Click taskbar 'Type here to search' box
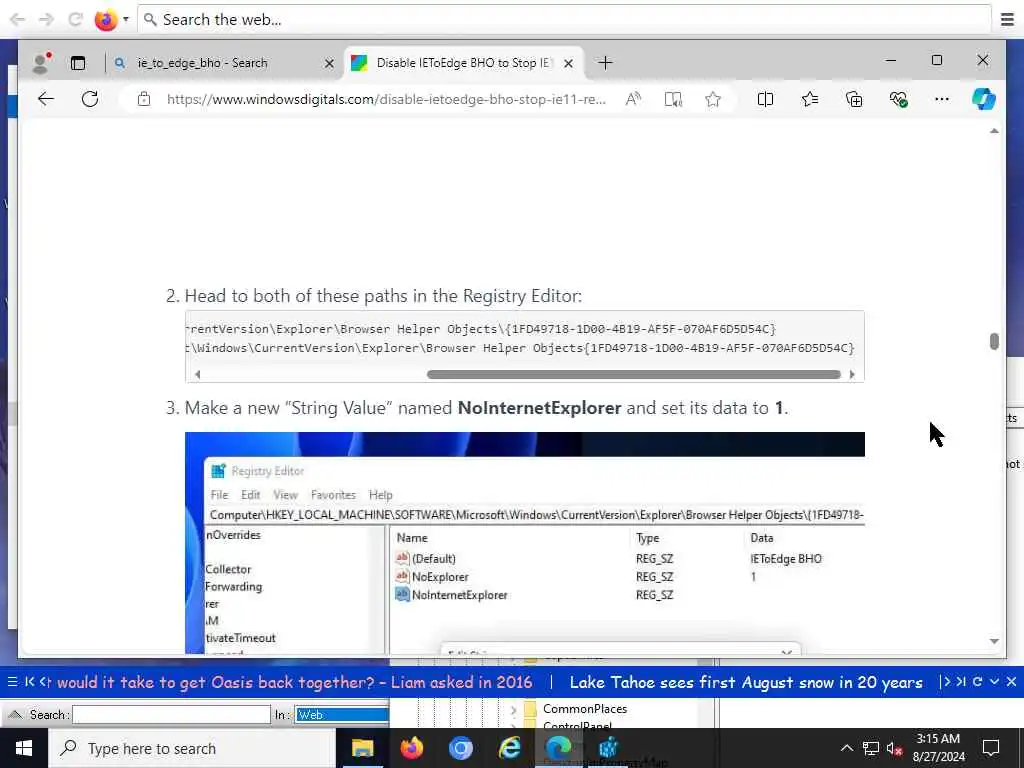The width and height of the screenshot is (1024, 768). (191, 748)
